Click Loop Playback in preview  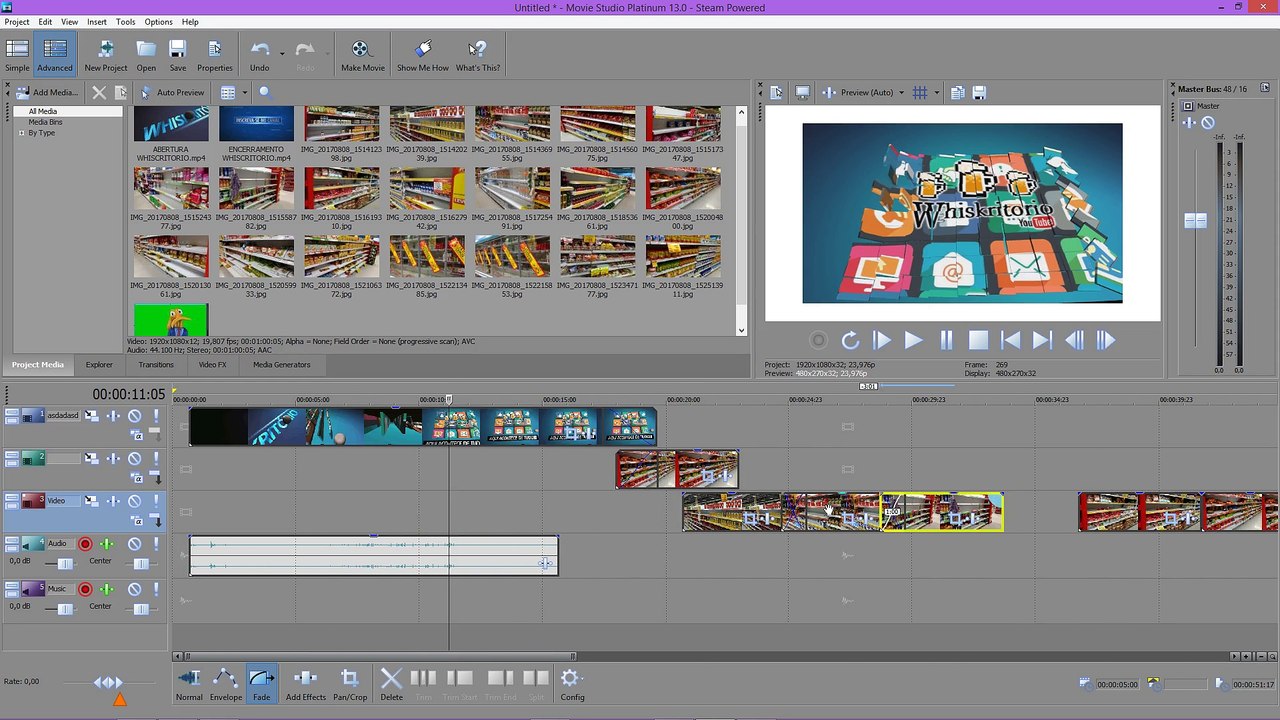pos(850,341)
